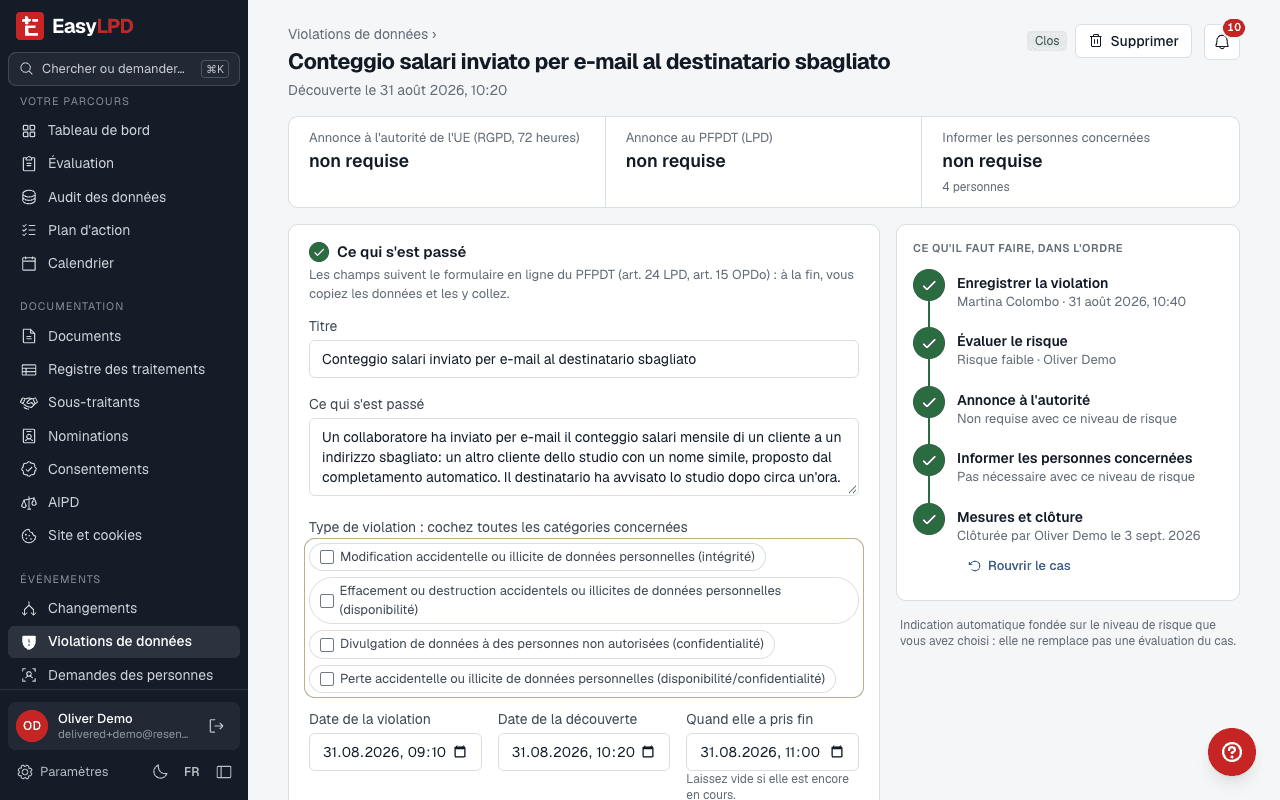Screen dimensions: 1280x800
Task: Toggle dark mode with the moon icon
Action: (x=160, y=772)
